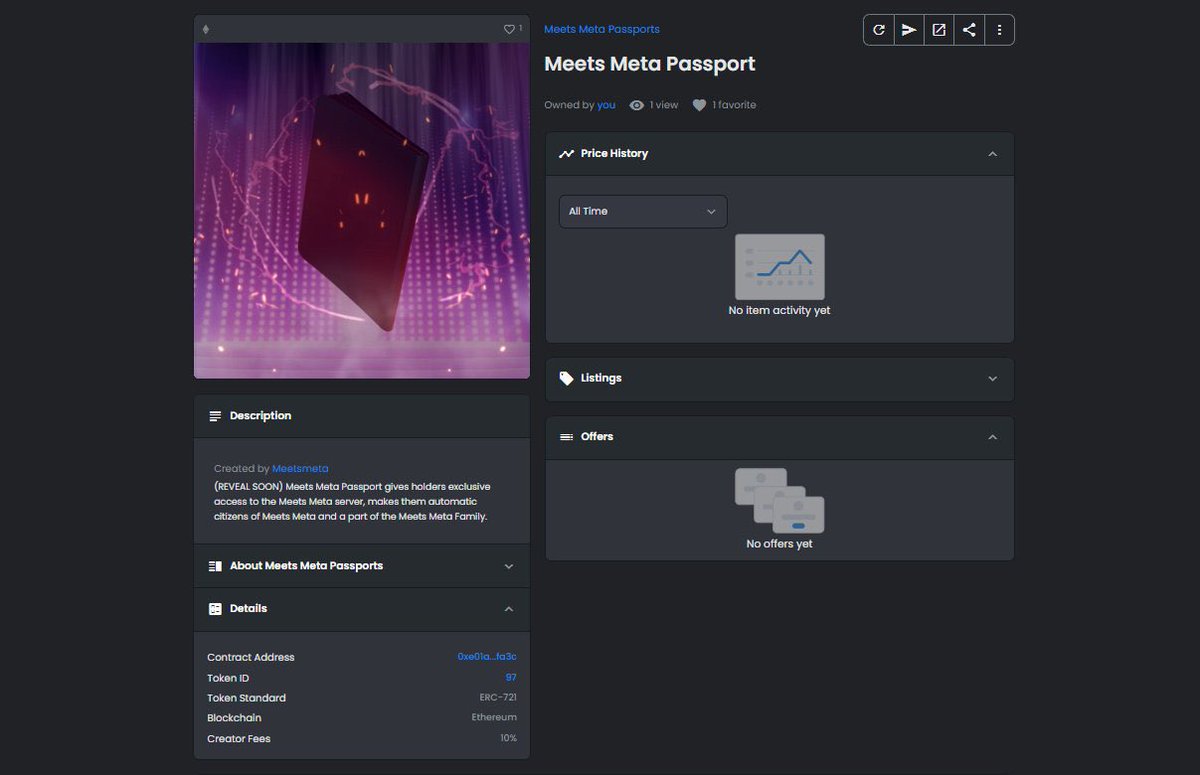Image resolution: width=1200 pixels, height=775 pixels.
Task: Click the heart favorite icon above image
Action: 509,29
